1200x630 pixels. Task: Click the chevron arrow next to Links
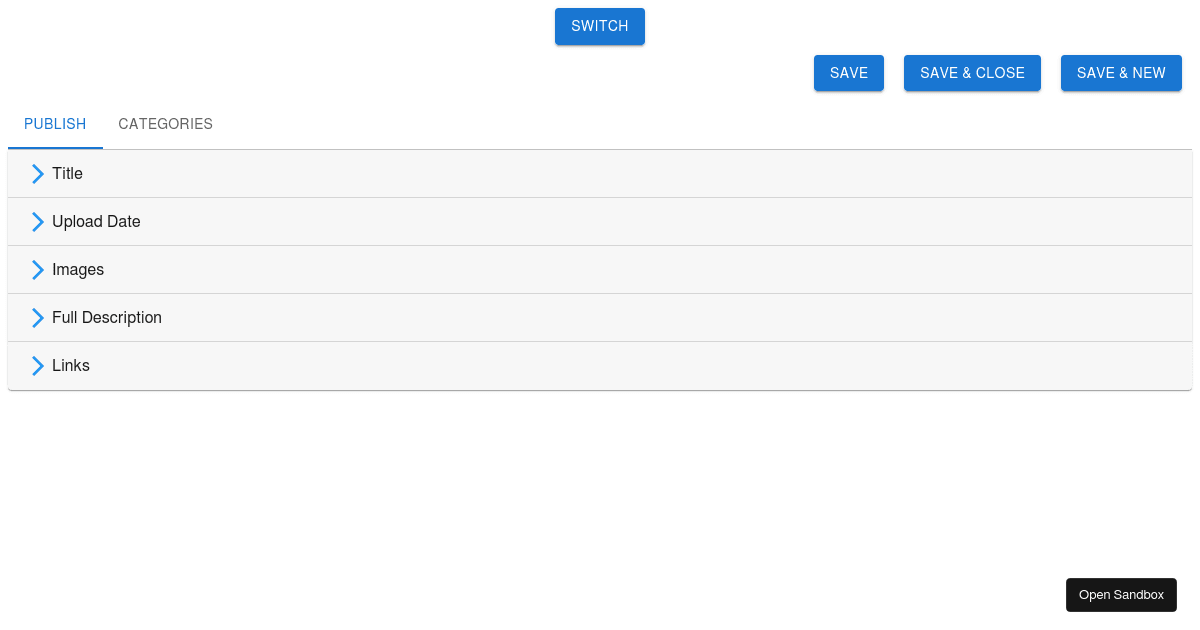click(x=38, y=365)
